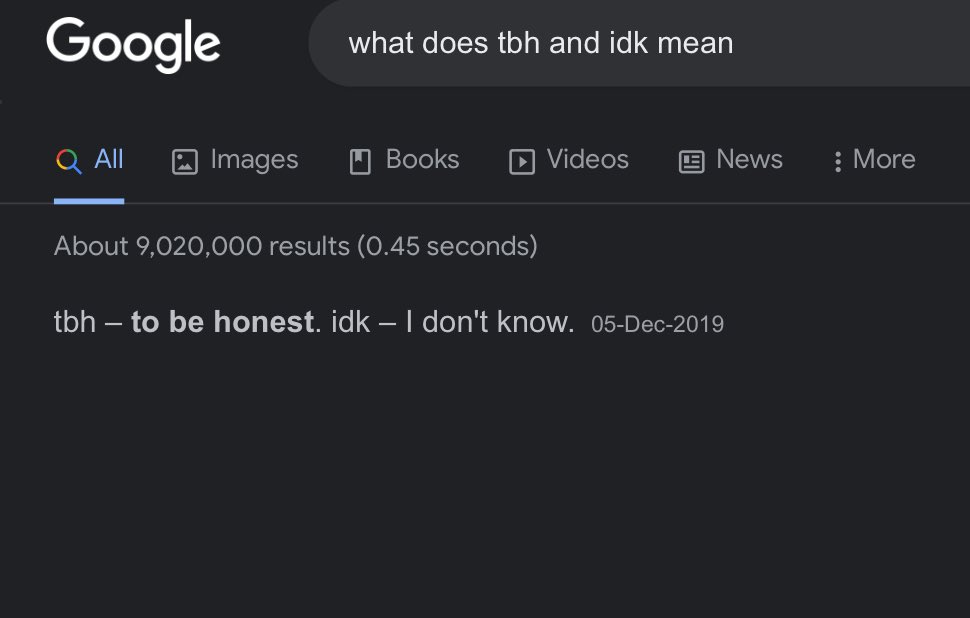970x618 pixels.
Task: Focus the search box with the tbh query
Action: tap(639, 43)
